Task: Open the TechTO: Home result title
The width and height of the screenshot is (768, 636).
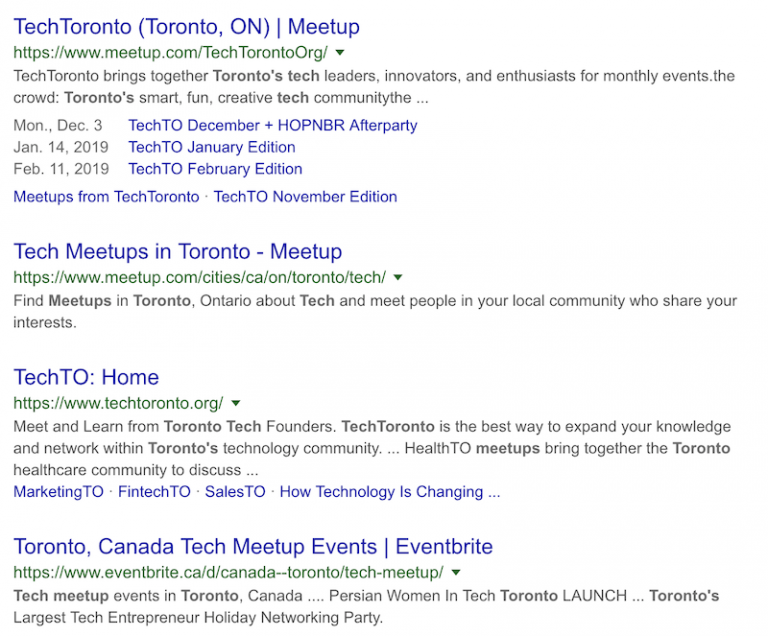Action: coord(86,378)
